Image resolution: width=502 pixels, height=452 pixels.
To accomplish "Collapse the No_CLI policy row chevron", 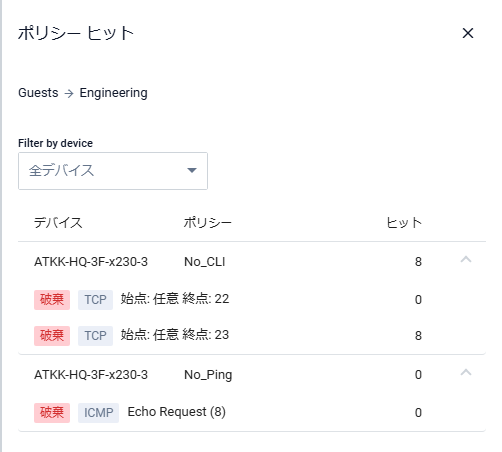I will click(x=466, y=259).
